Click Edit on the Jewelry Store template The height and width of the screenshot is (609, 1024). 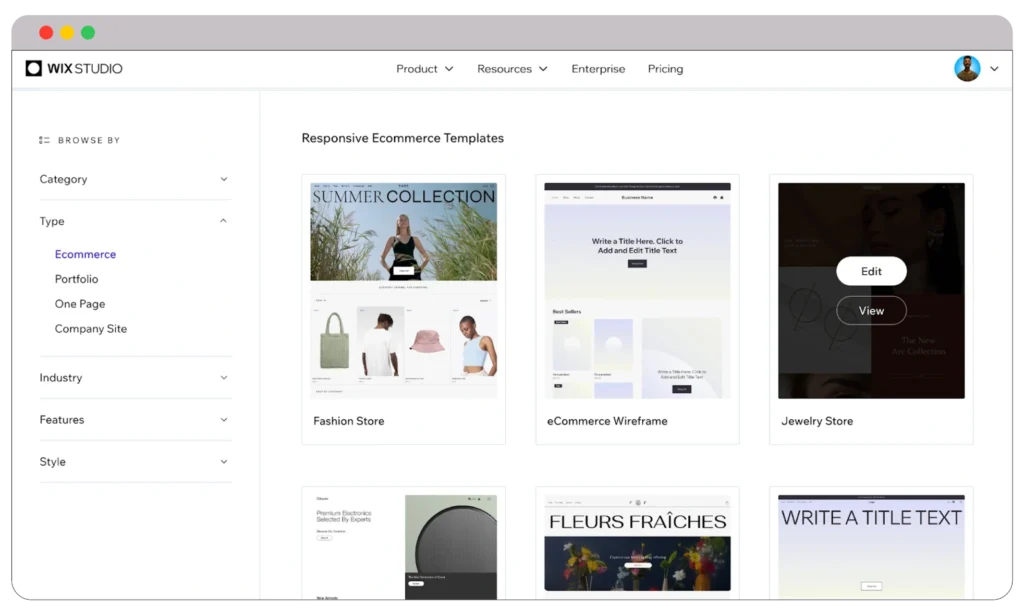click(870, 271)
